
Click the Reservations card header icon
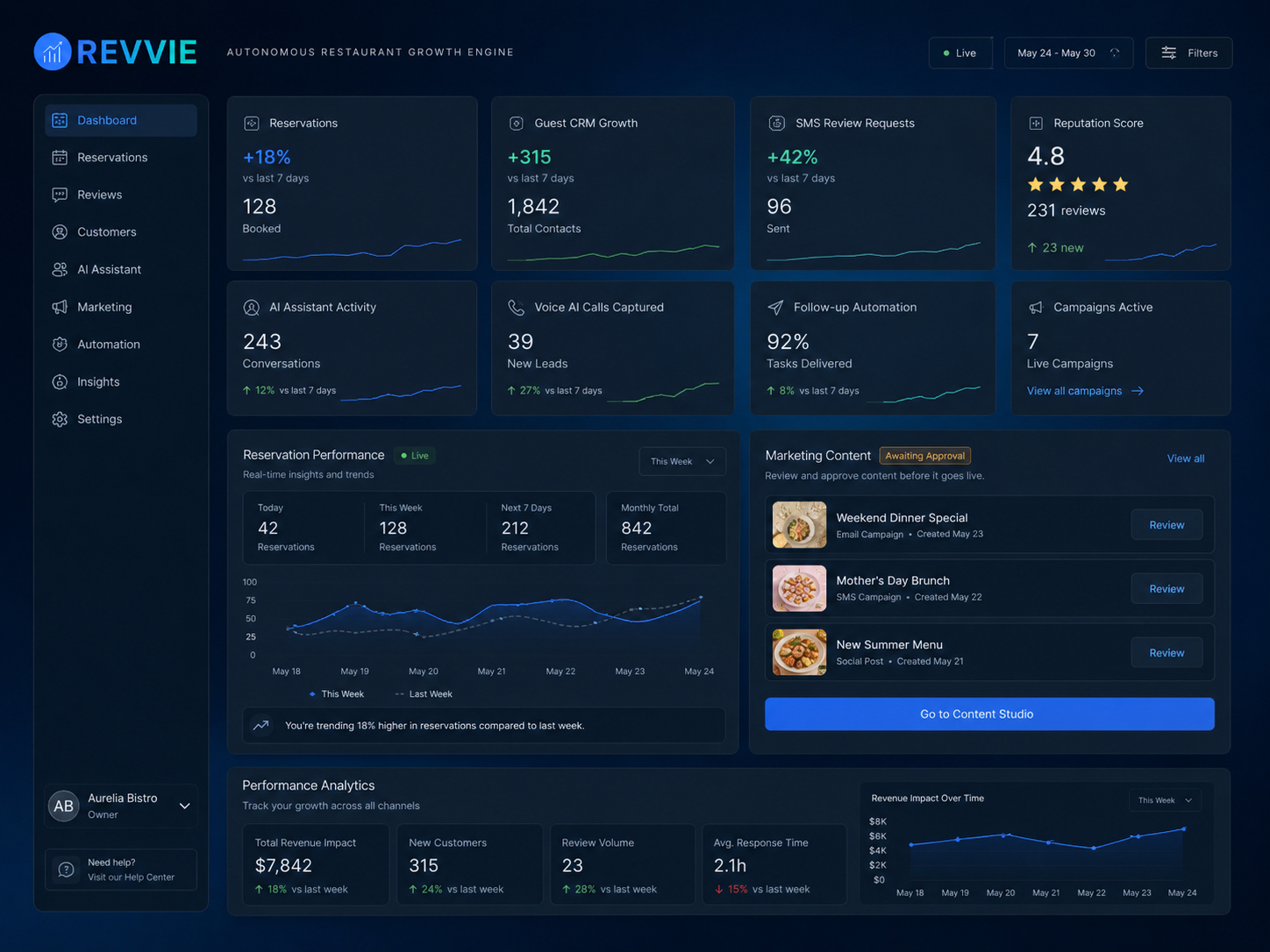pyautogui.click(x=252, y=124)
